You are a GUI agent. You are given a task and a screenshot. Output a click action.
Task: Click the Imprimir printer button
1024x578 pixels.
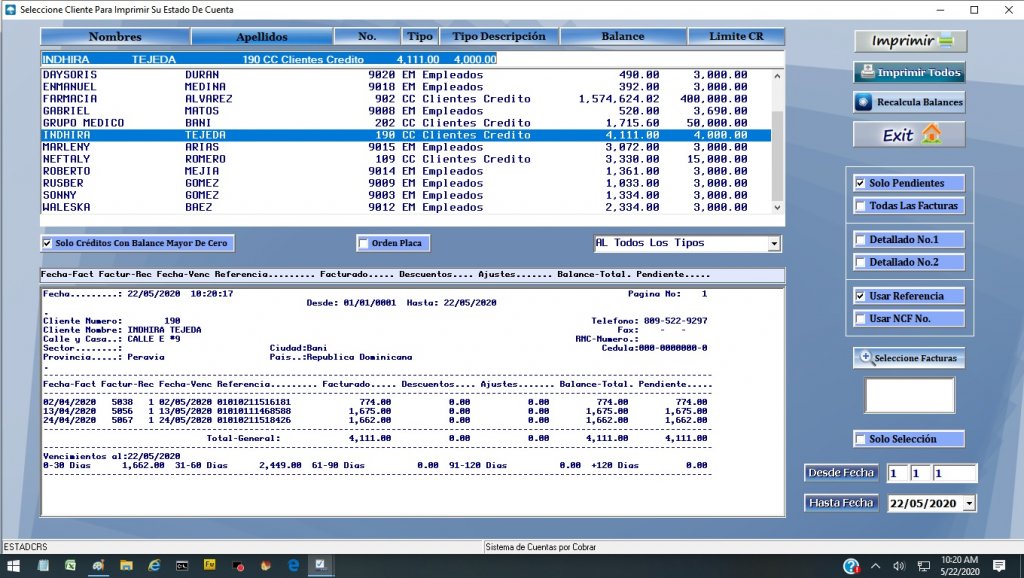(908, 41)
